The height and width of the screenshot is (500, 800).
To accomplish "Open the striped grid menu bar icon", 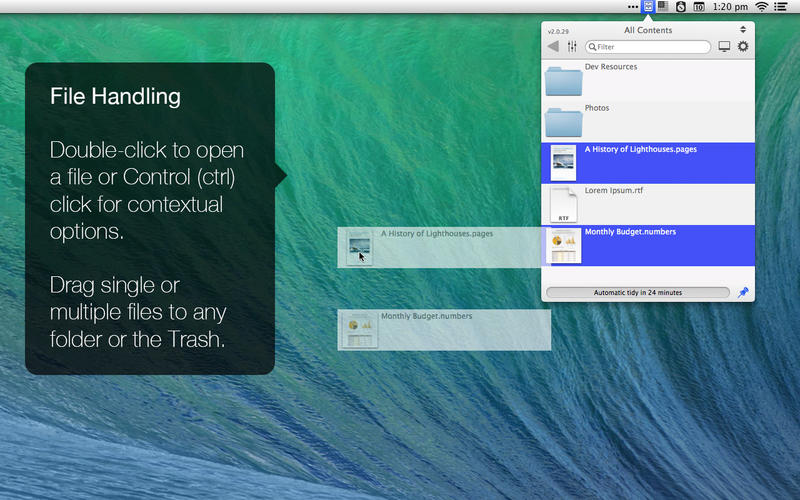I will [x=663, y=6].
